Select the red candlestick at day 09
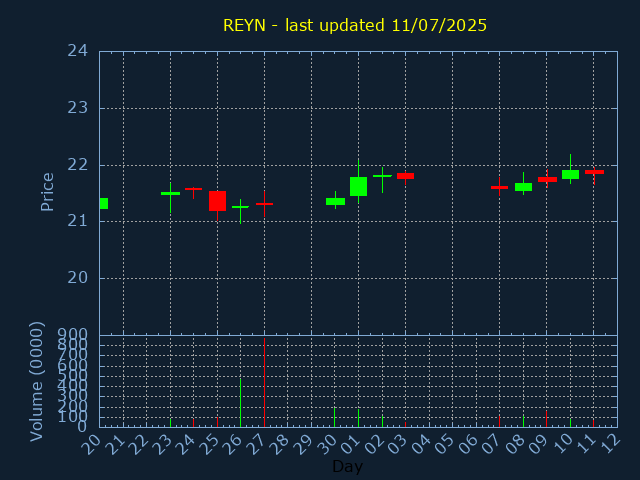Screen dimensions: 640x480 [547, 179]
